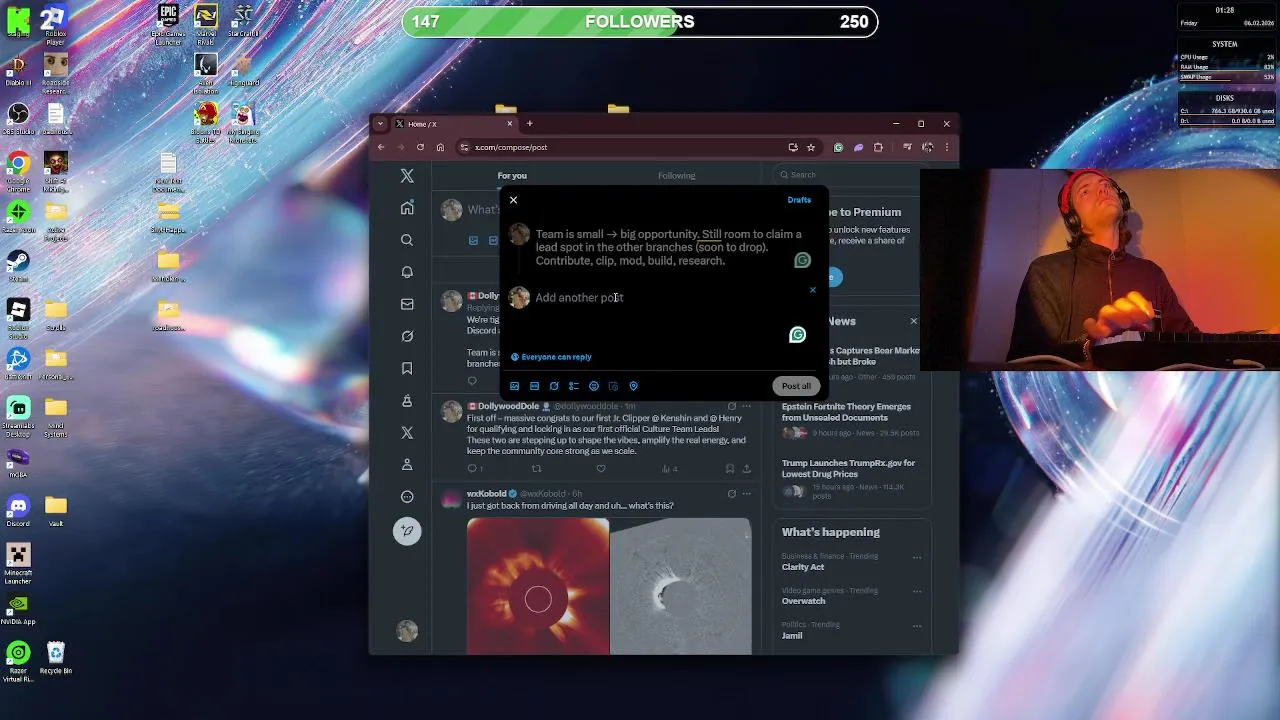
Task: Add a poll to the post
Action: pyautogui.click(x=574, y=386)
